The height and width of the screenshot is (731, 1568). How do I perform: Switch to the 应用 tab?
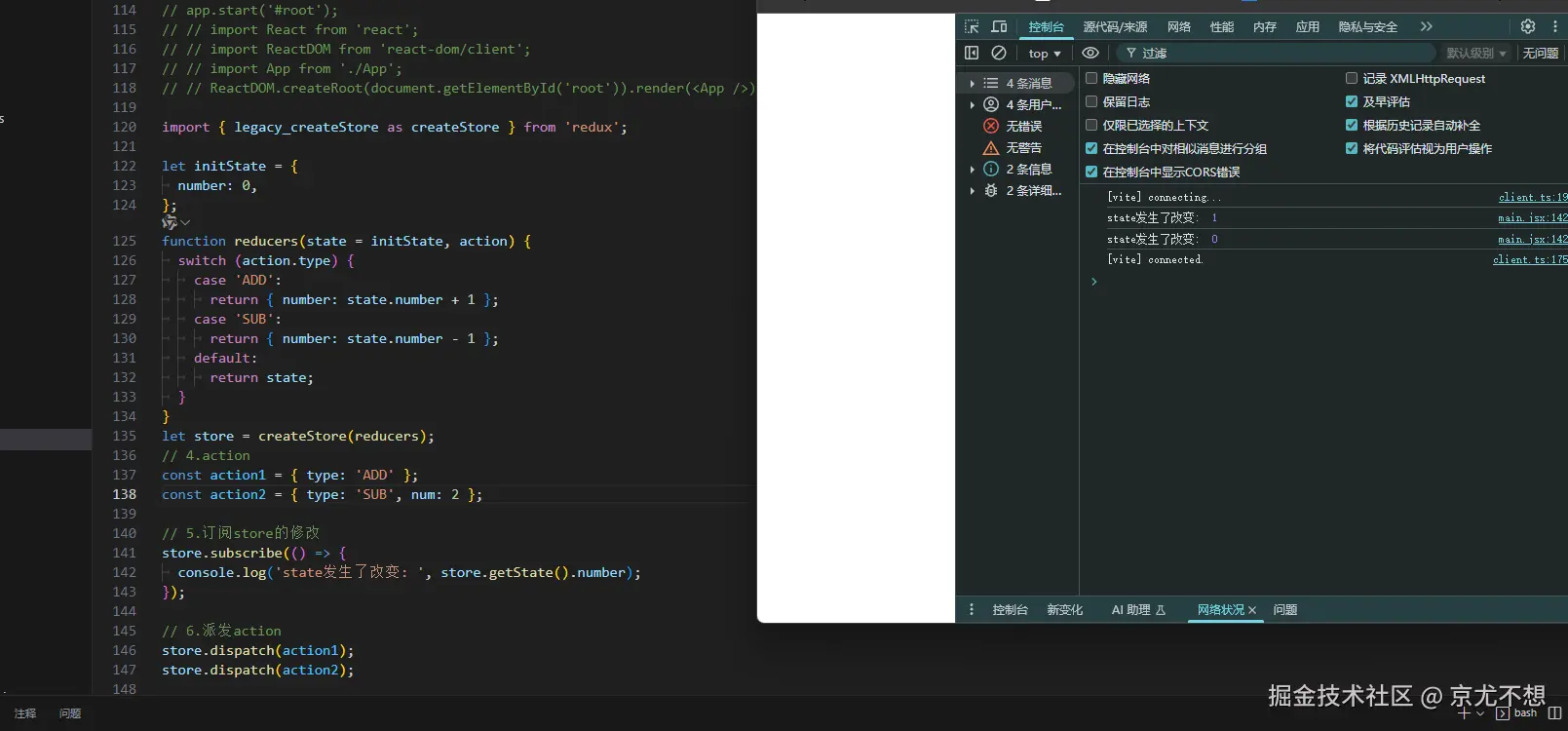pos(1308,27)
